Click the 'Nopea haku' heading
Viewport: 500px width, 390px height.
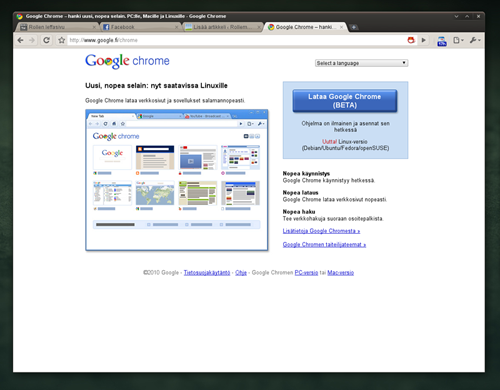click(x=299, y=212)
